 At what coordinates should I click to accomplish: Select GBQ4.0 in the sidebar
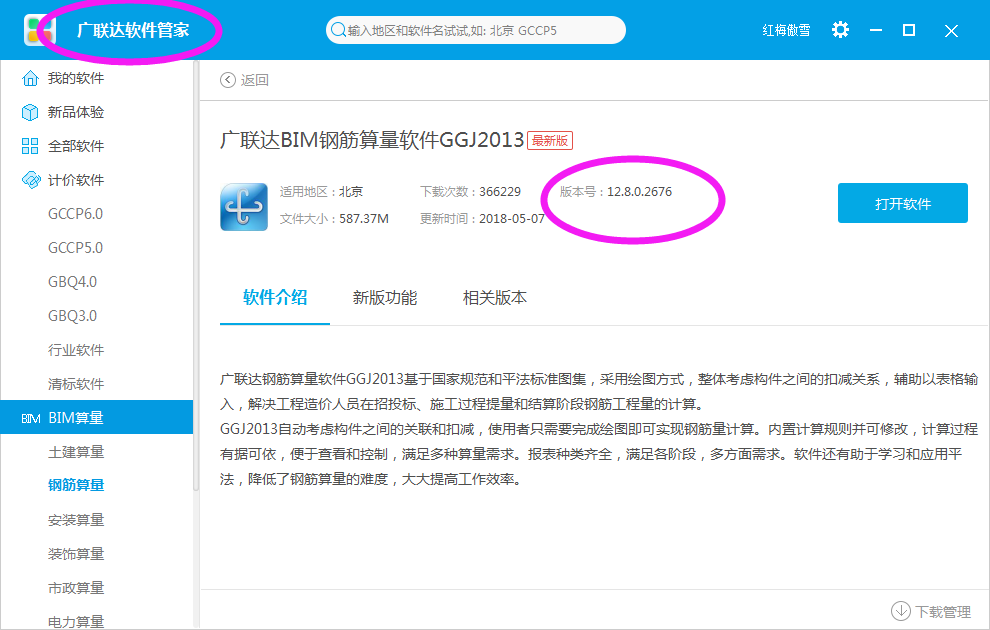point(73,282)
